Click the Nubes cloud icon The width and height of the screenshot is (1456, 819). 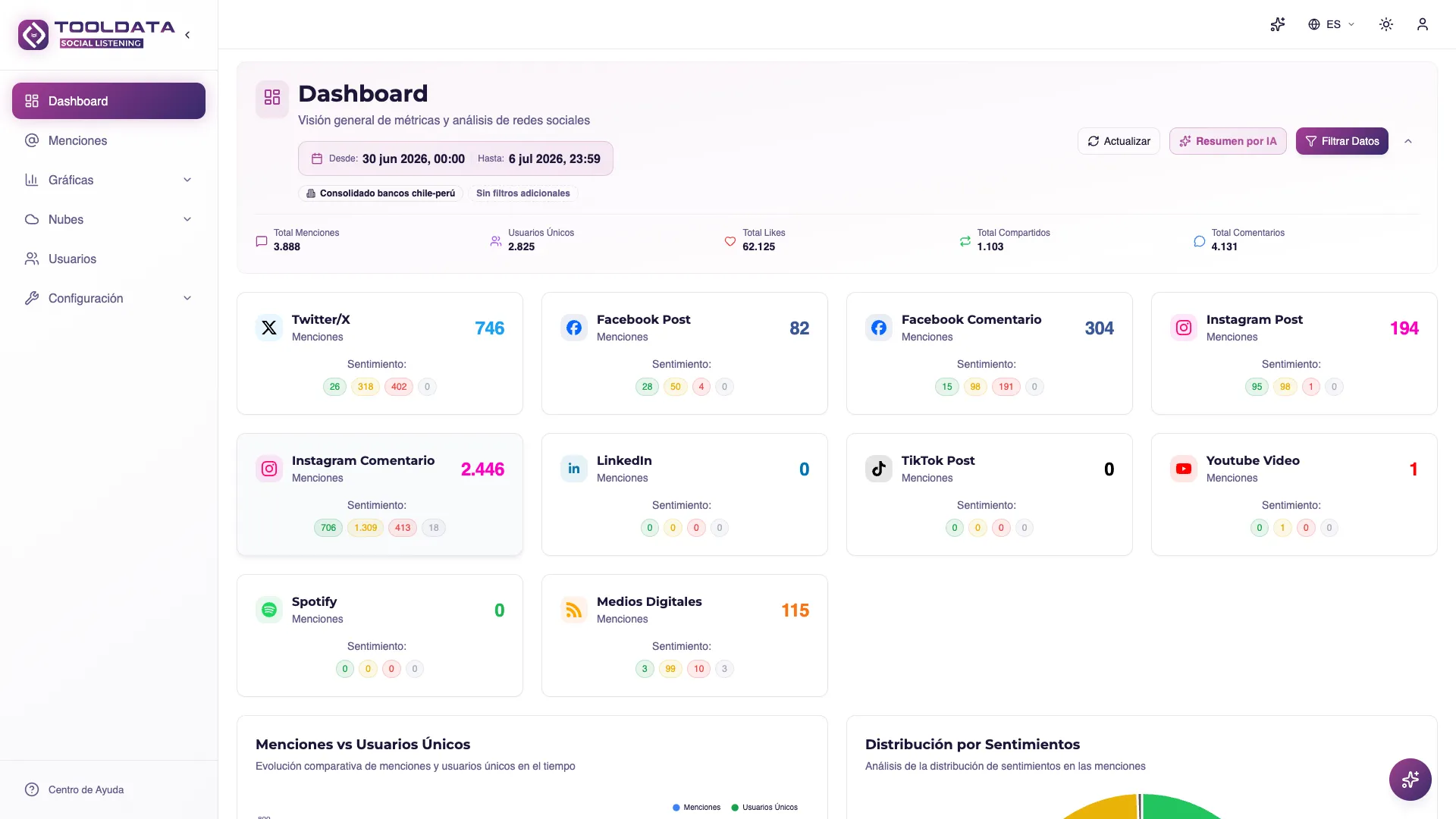32,219
